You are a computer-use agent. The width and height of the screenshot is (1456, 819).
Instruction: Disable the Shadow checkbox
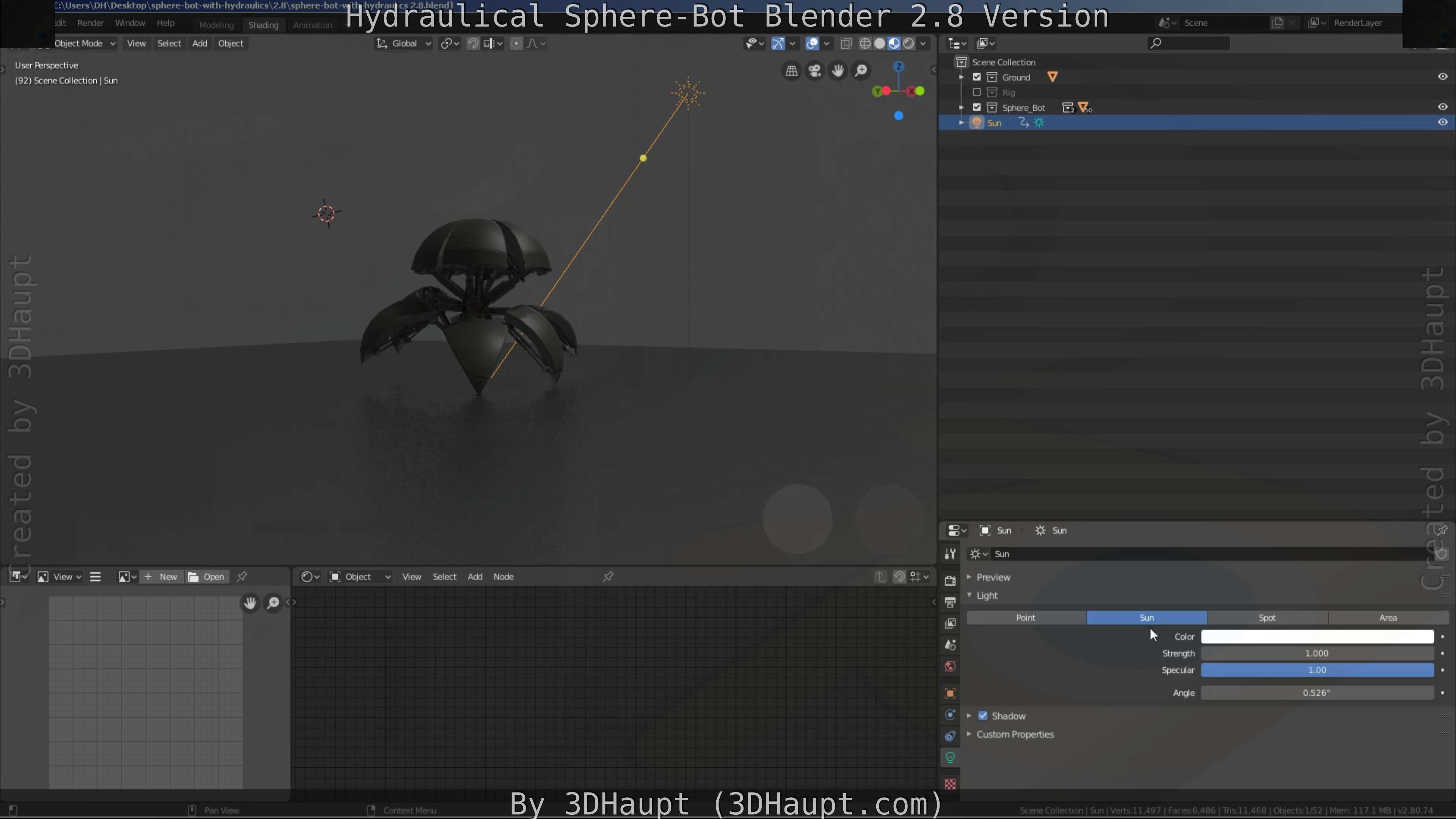(983, 716)
